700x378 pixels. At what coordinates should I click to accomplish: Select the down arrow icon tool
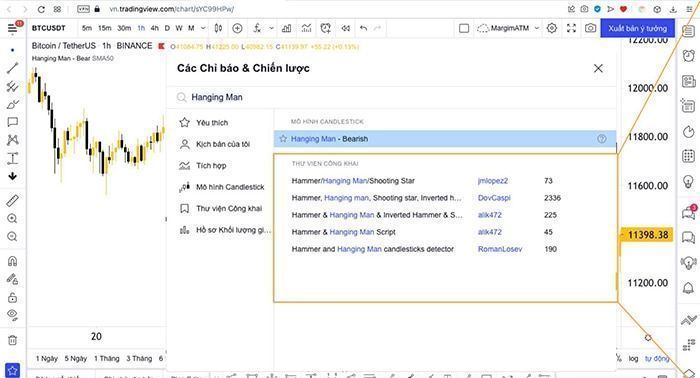tap(12, 176)
